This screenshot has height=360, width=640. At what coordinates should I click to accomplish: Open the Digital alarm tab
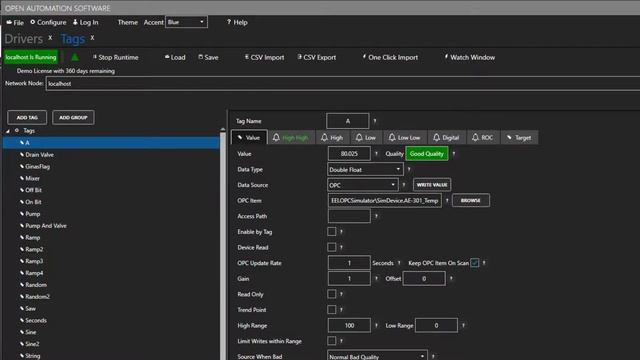(446, 138)
